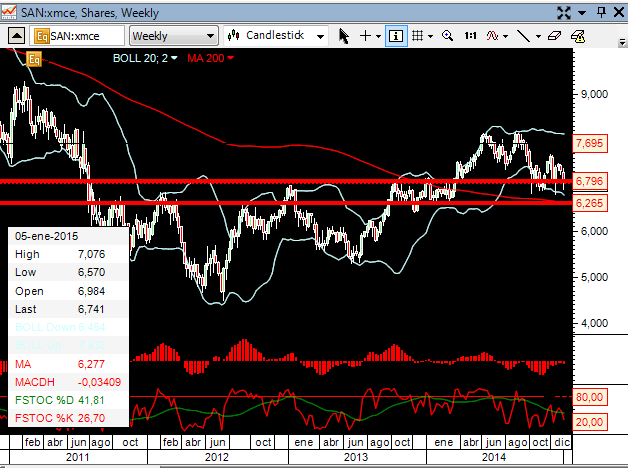
Task: Reset zoom with the 1:1 button
Action: [x=470, y=36]
